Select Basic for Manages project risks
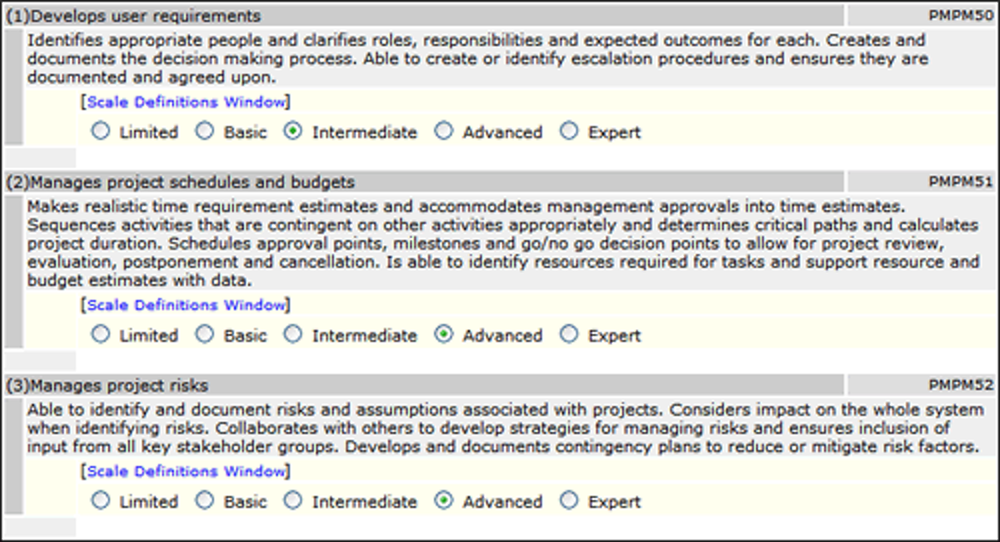The height and width of the screenshot is (542, 1000). [205, 501]
